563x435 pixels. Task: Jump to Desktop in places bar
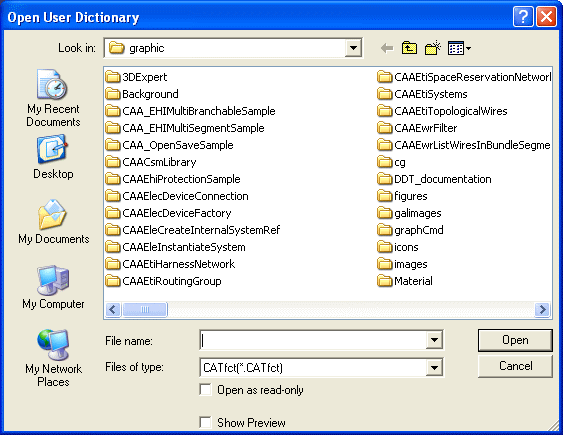[53, 157]
